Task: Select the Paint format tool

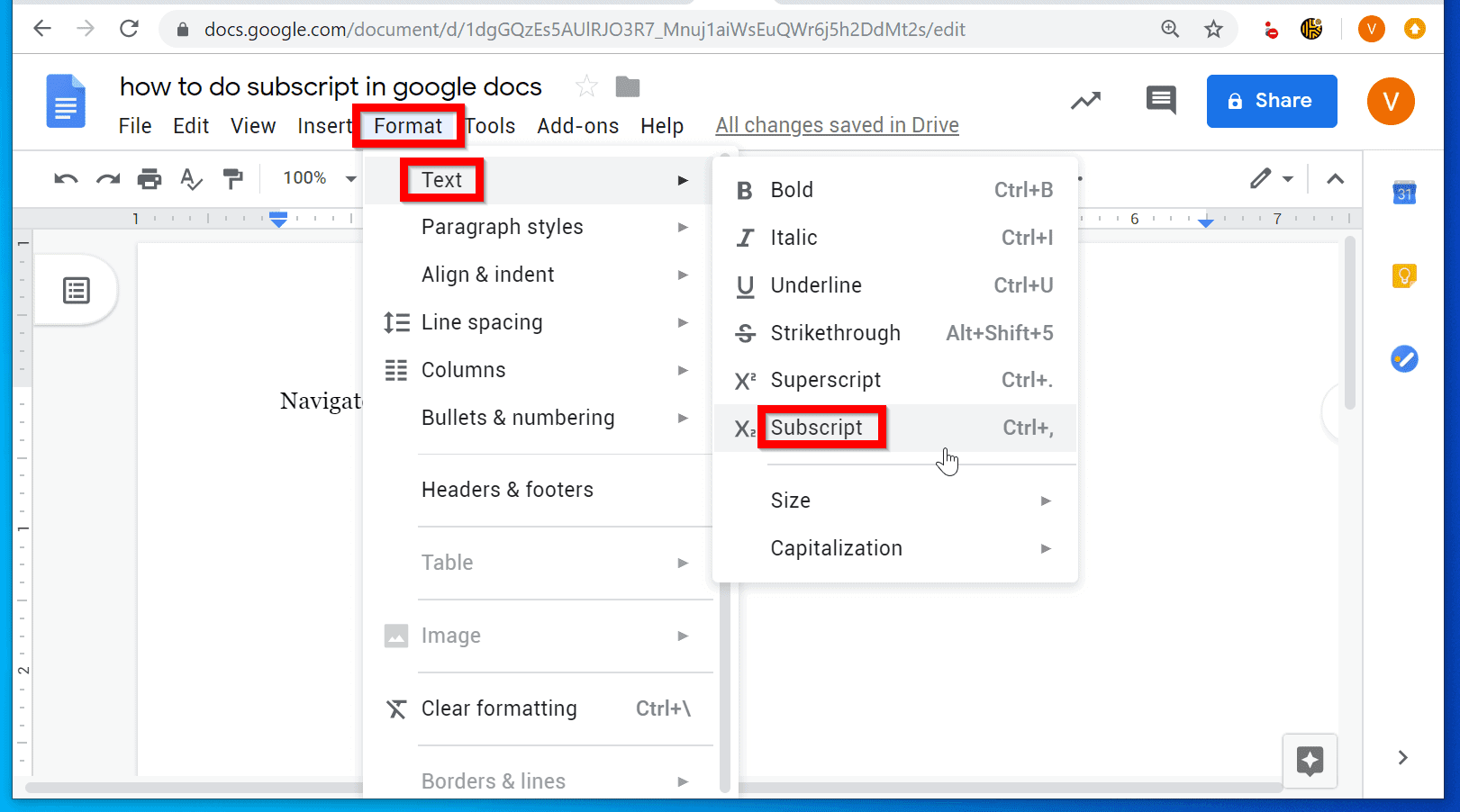Action: tap(233, 178)
